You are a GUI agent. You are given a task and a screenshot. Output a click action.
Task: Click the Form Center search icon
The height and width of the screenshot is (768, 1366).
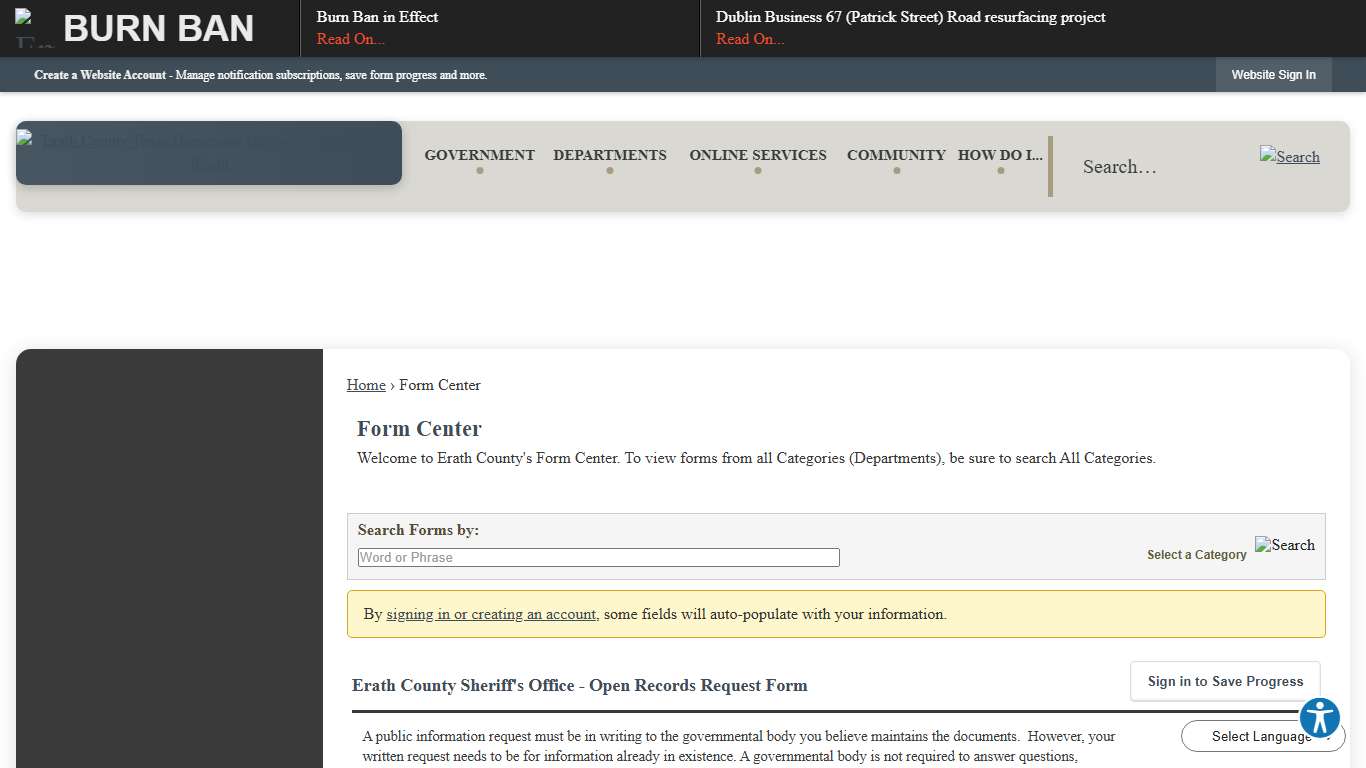[x=1284, y=545]
